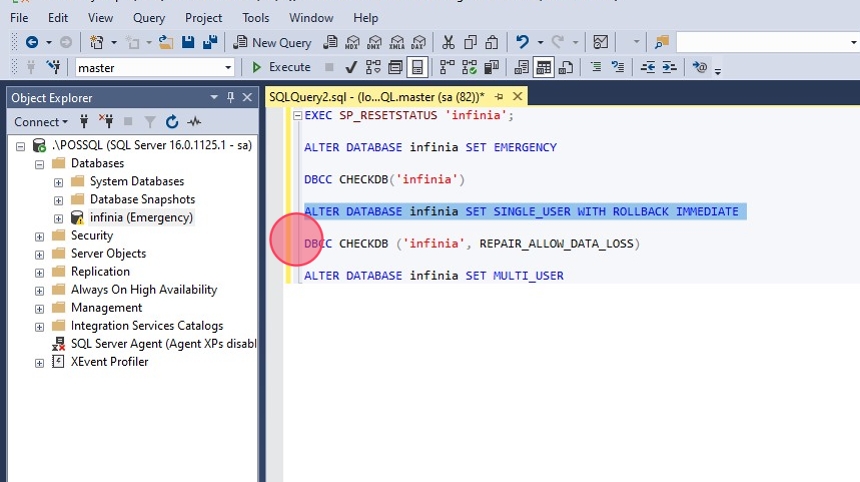Open the Window menu
The height and width of the screenshot is (482, 860).
[x=311, y=18]
